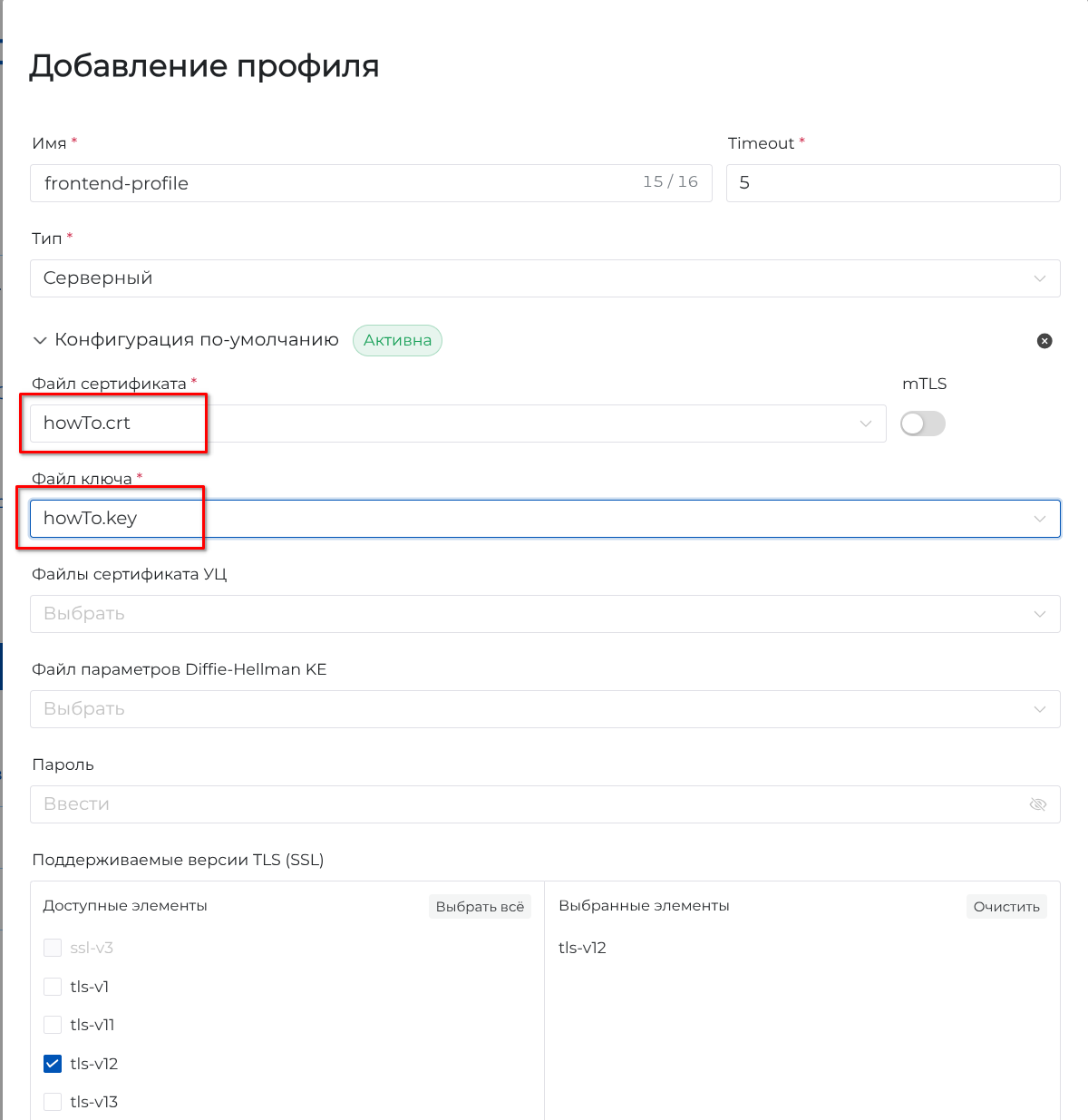Enable the mTLS switch

(x=922, y=424)
